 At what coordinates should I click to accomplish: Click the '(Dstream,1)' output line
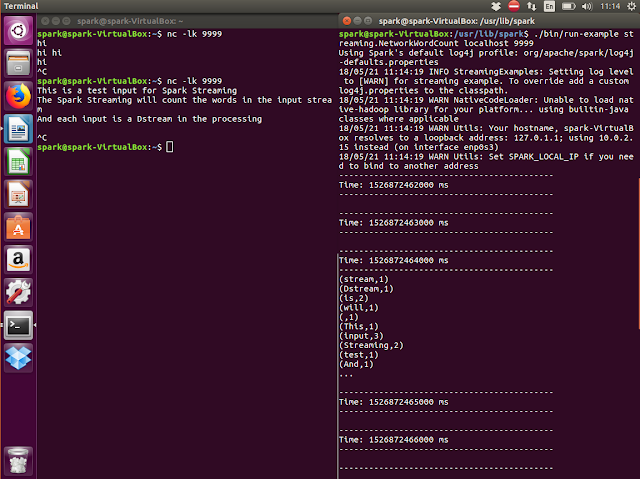pos(366,289)
